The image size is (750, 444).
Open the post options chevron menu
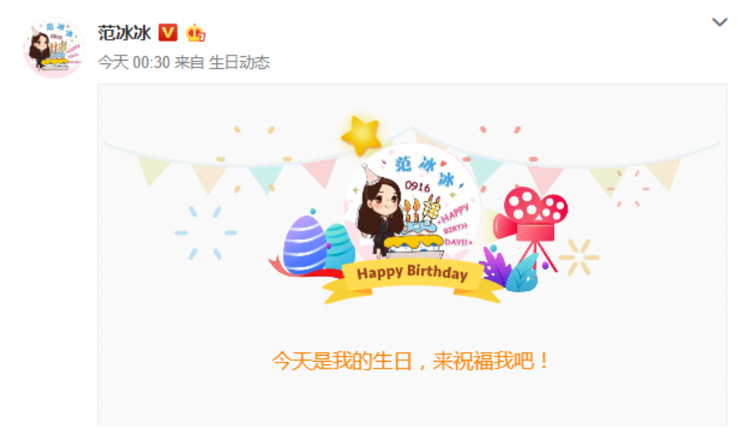coord(719,22)
